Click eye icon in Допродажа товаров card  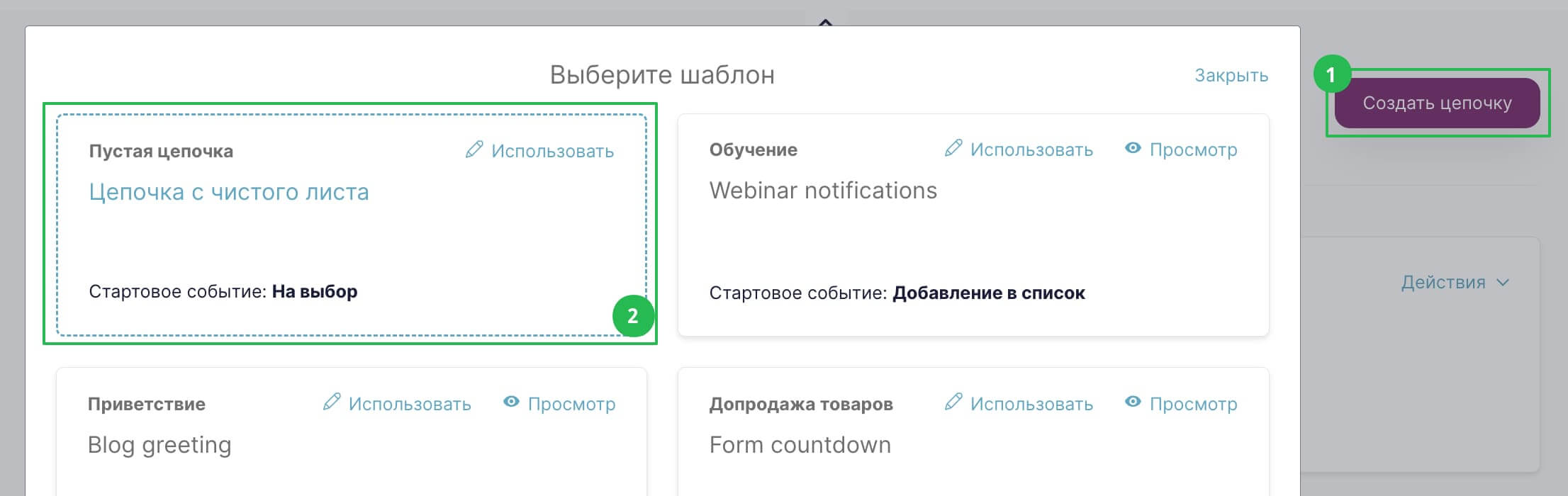point(1133,402)
